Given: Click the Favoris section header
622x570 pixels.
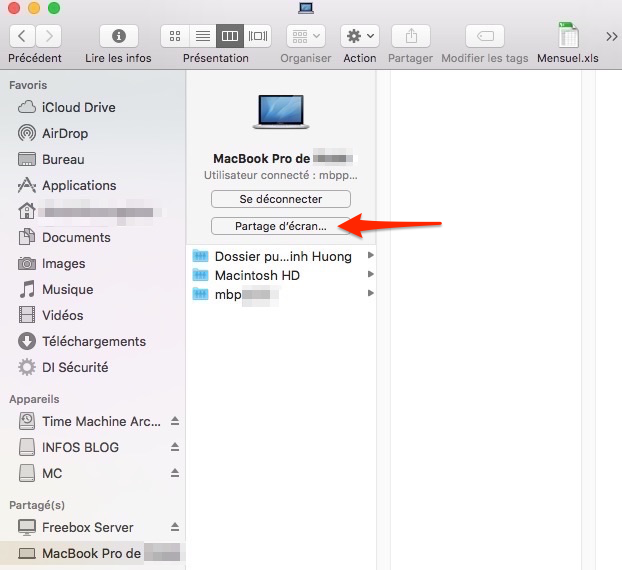Looking at the screenshot, I should click(28, 85).
